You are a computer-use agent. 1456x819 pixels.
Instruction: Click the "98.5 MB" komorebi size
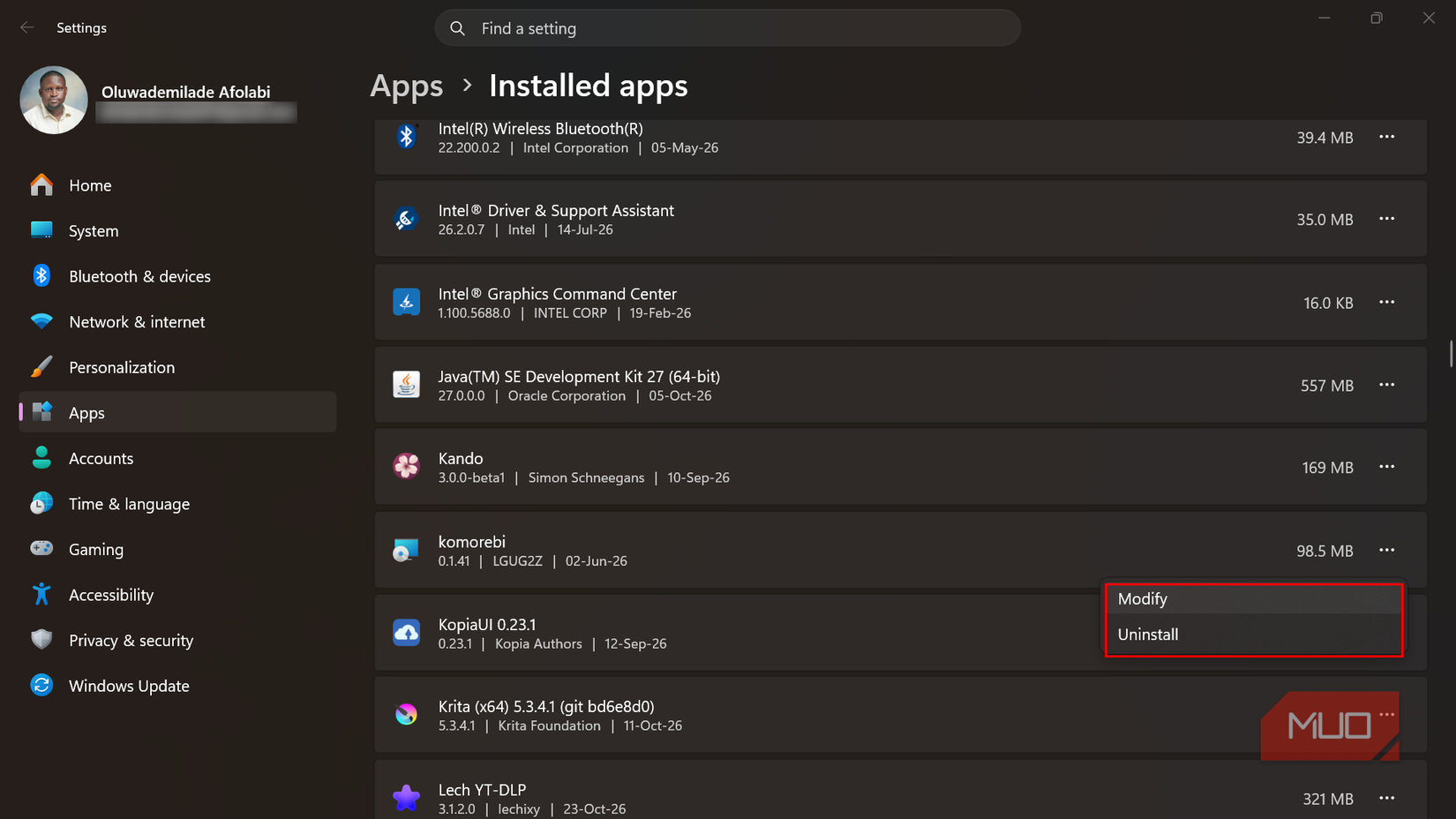tap(1325, 551)
